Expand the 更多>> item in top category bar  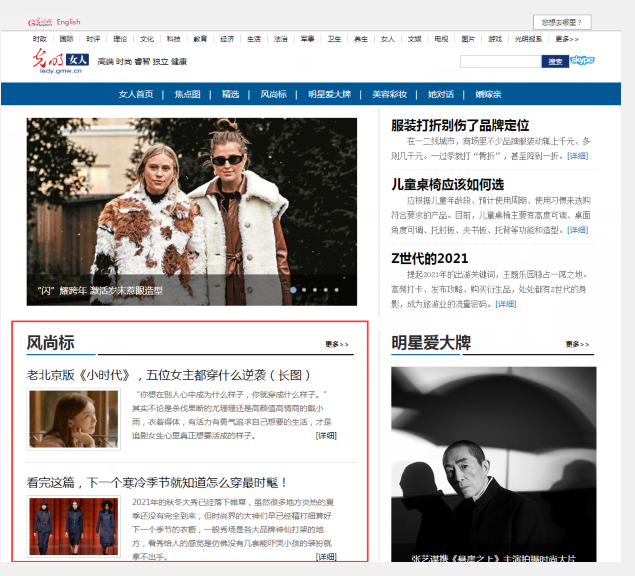coord(567,39)
